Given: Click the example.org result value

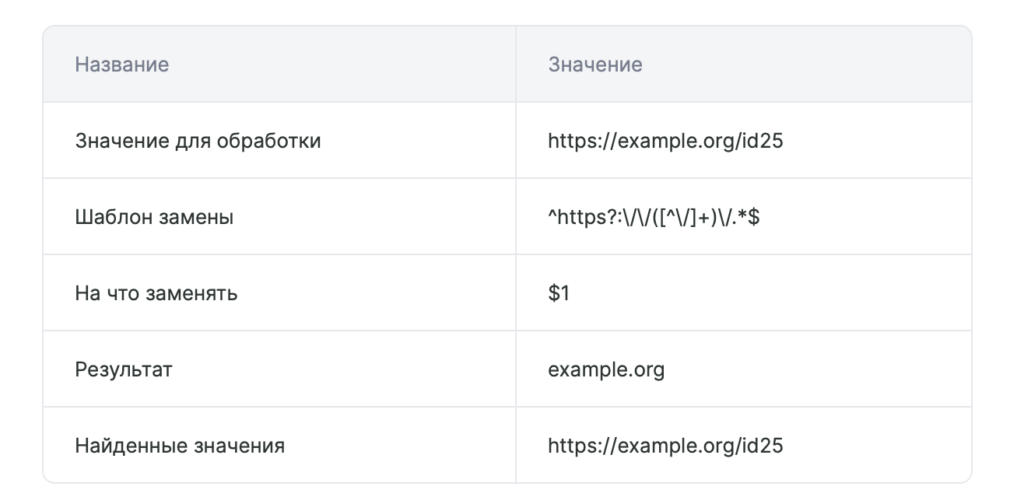Looking at the screenshot, I should coord(606,370).
